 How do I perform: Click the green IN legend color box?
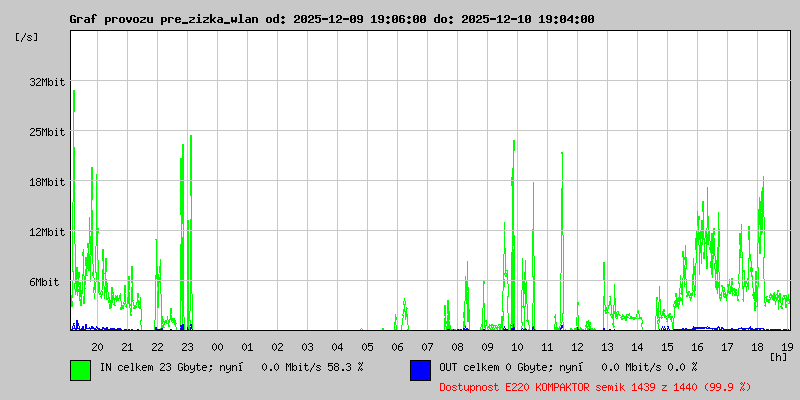(x=80, y=370)
